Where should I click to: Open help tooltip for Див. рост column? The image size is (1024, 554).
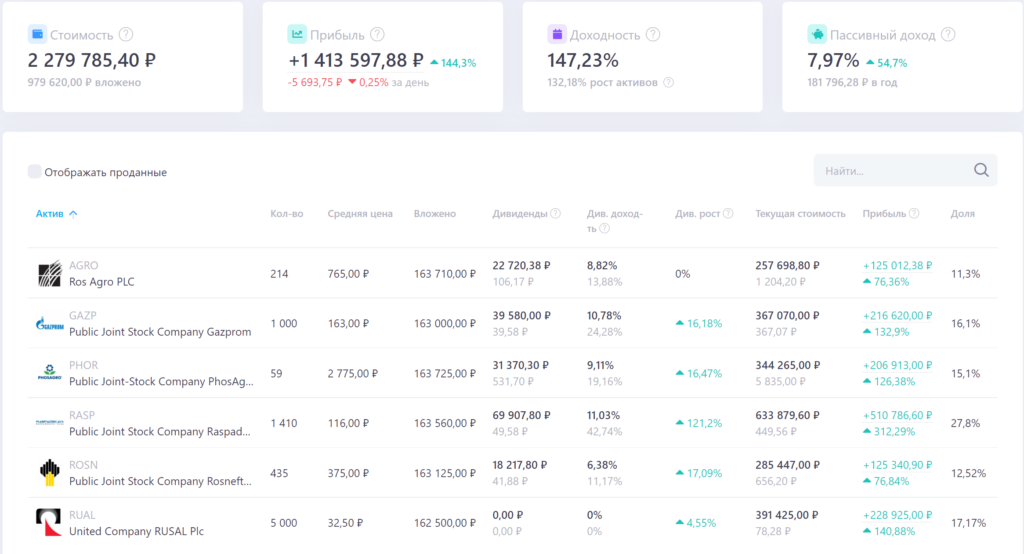tap(728, 213)
